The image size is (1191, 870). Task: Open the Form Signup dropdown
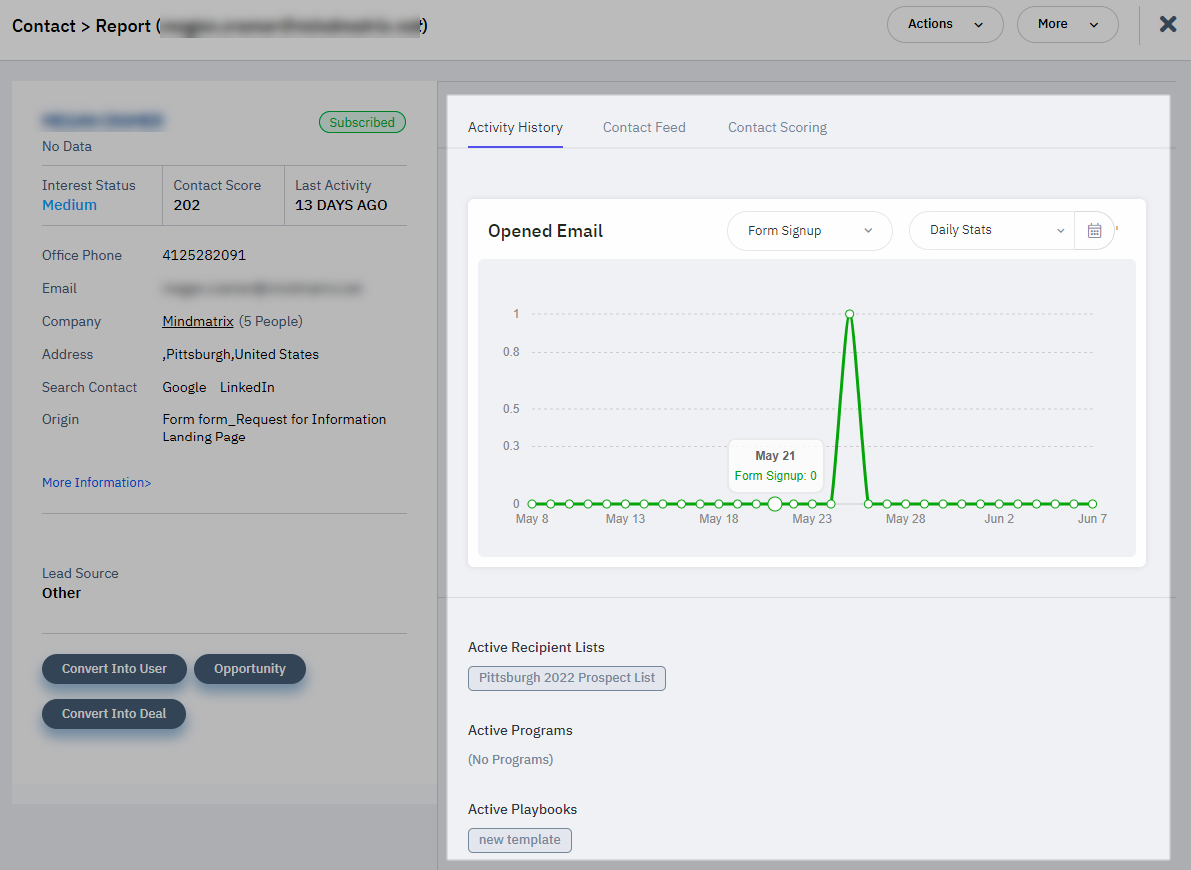point(810,230)
